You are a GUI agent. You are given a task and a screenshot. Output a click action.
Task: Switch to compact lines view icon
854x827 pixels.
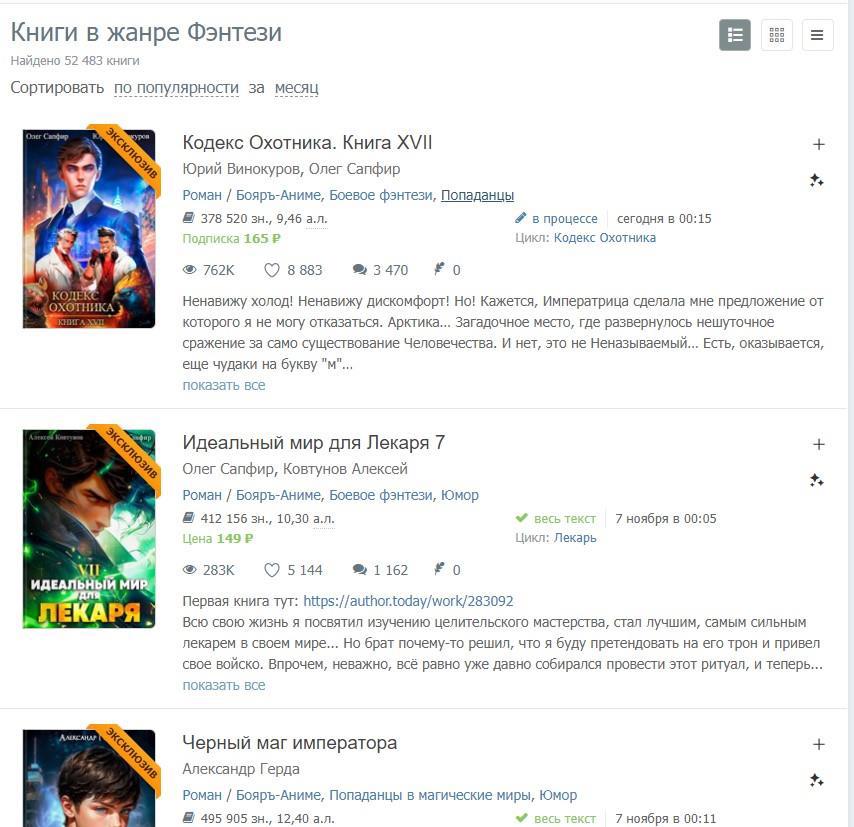tap(817, 35)
